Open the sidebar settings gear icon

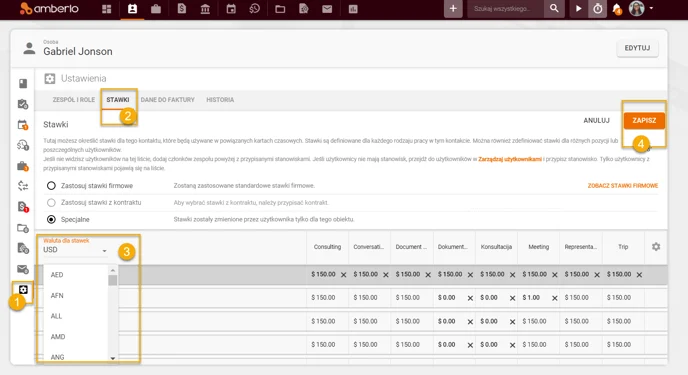(x=23, y=289)
